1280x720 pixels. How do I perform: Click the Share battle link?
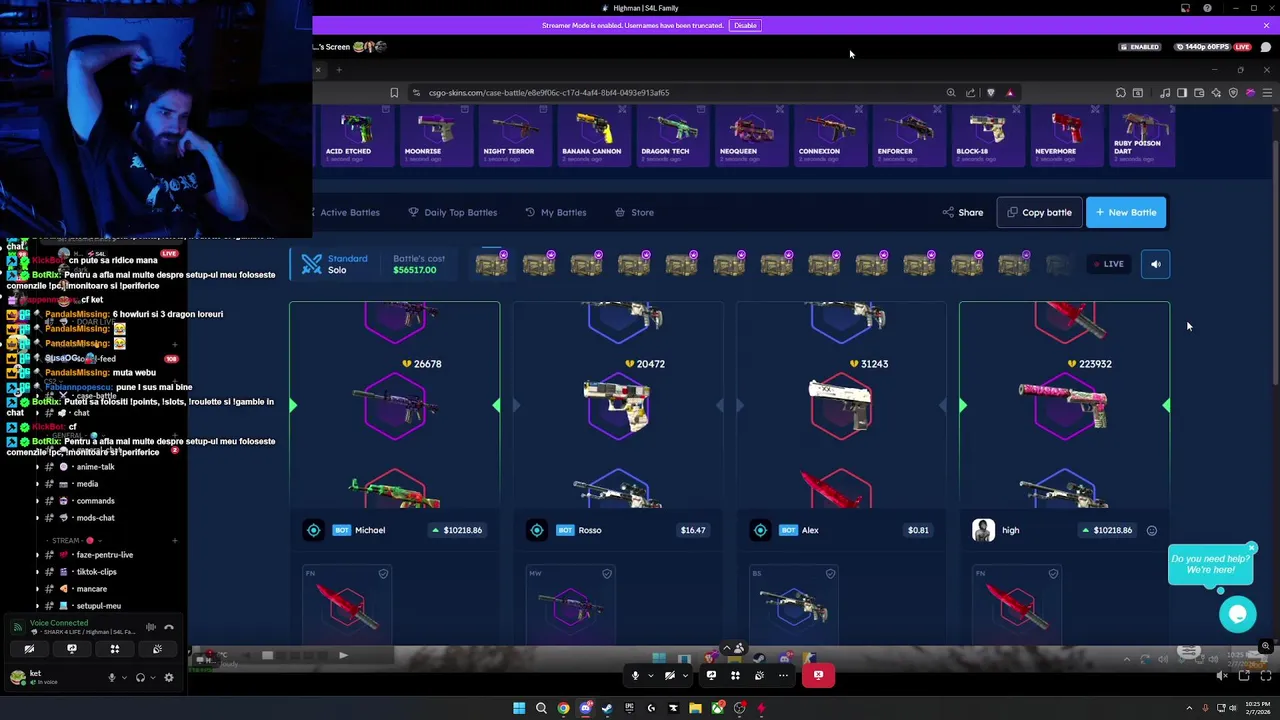pos(963,212)
